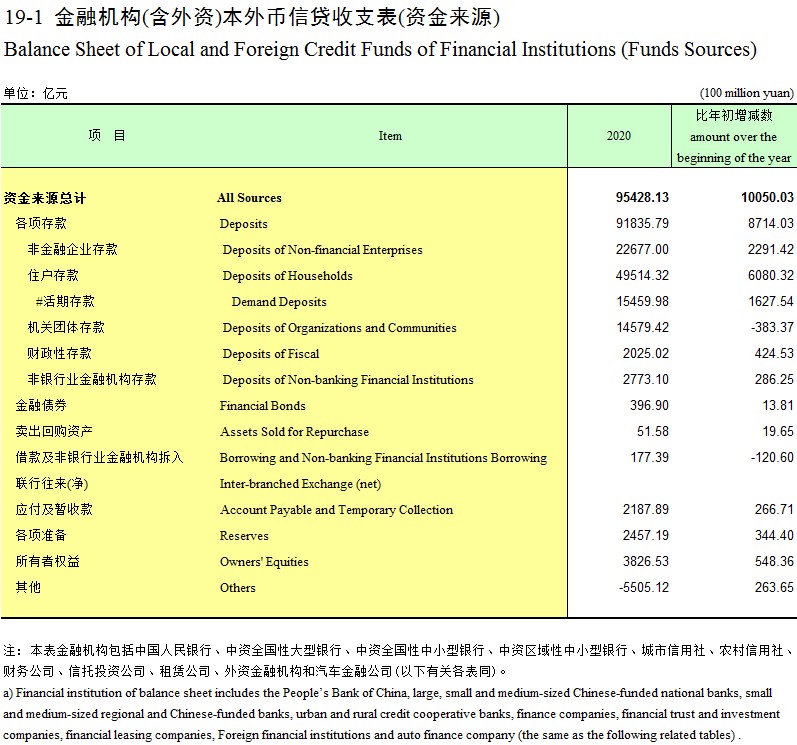
Task: Click the 'Financial Bonds' label
Action: (x=262, y=406)
